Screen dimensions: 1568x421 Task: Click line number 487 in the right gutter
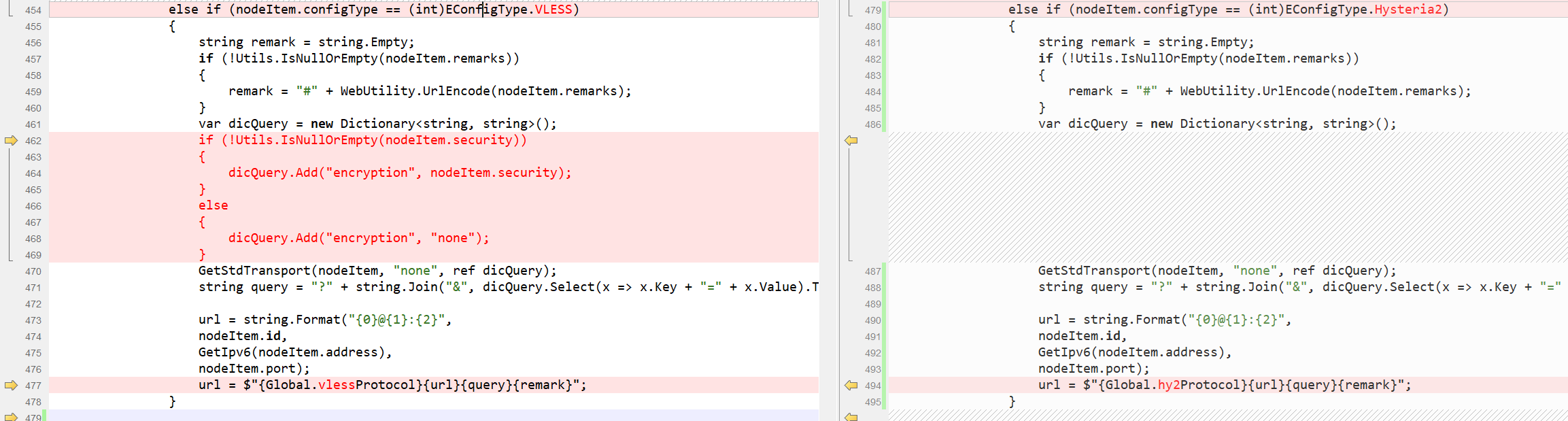[872, 271]
